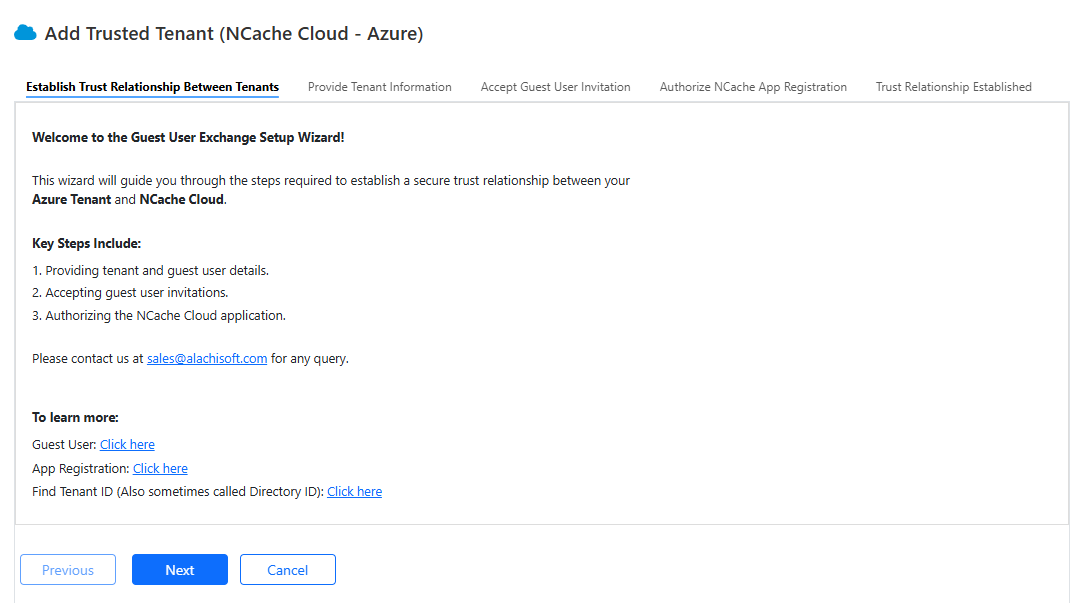Click step '2. Accepting guest user invitations.'
Screen dimensions: 1081x603
(x=130, y=292)
